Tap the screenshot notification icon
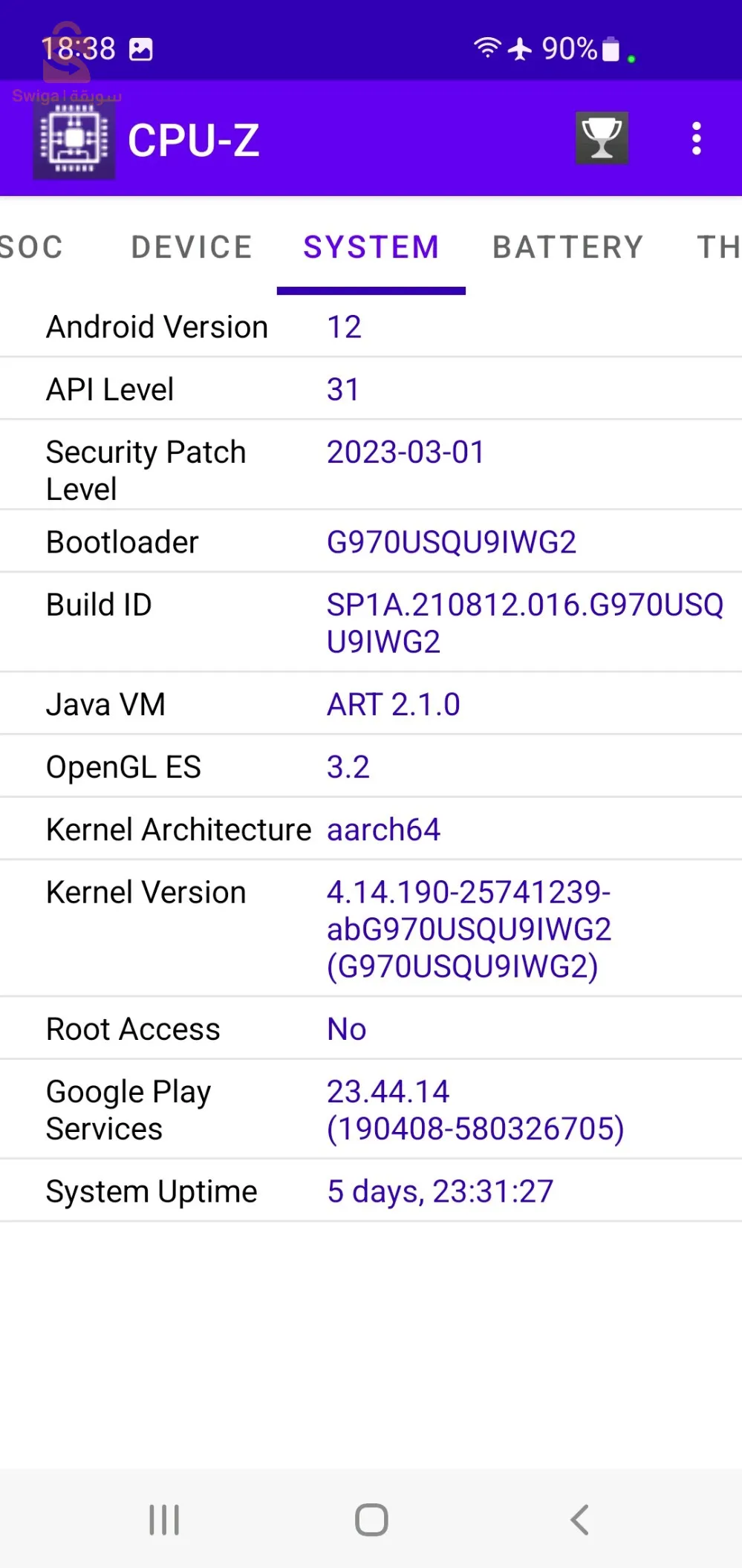The width and height of the screenshot is (742, 1568). (141, 50)
